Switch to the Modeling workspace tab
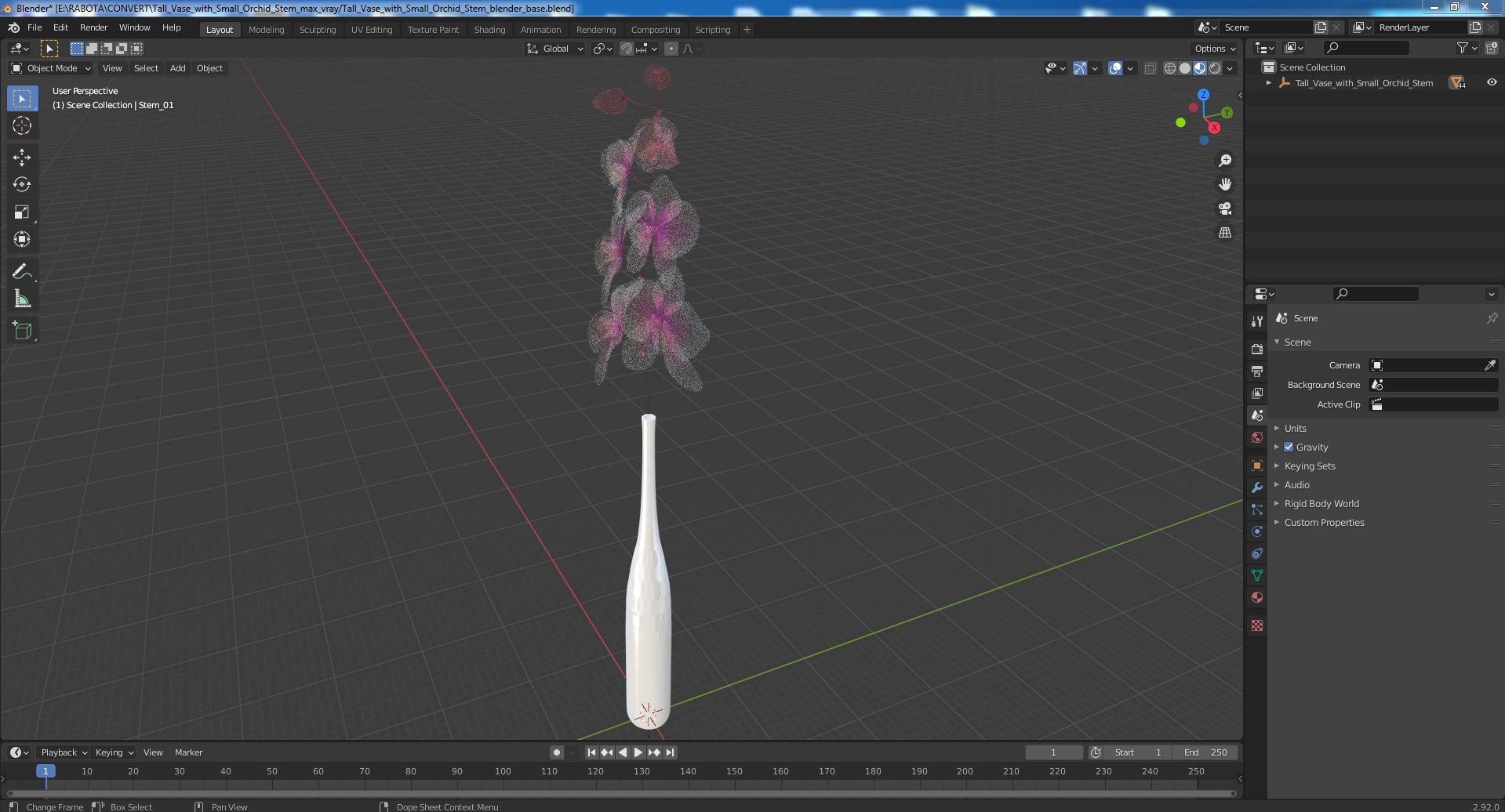1505x812 pixels. [266, 30]
